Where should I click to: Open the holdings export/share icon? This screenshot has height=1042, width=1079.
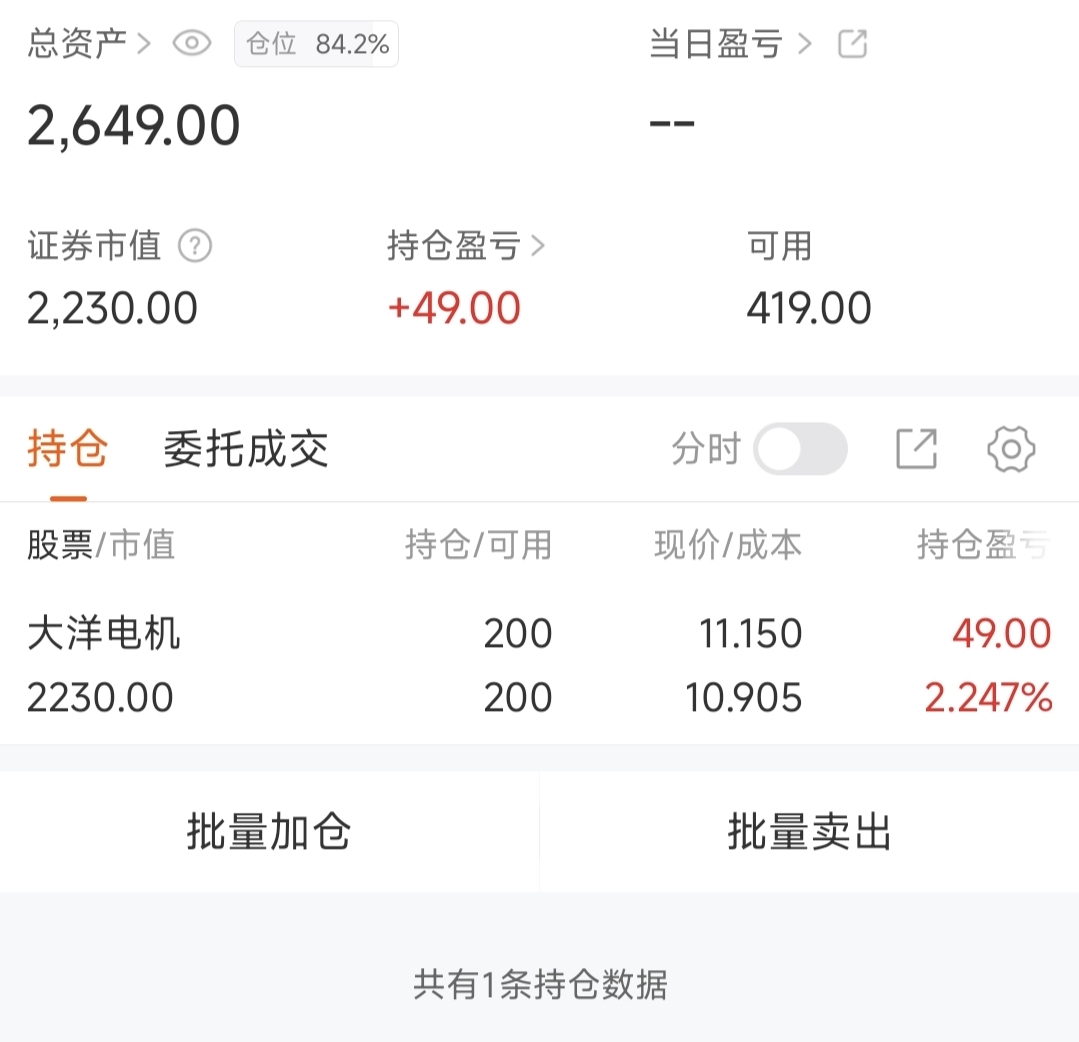point(916,449)
